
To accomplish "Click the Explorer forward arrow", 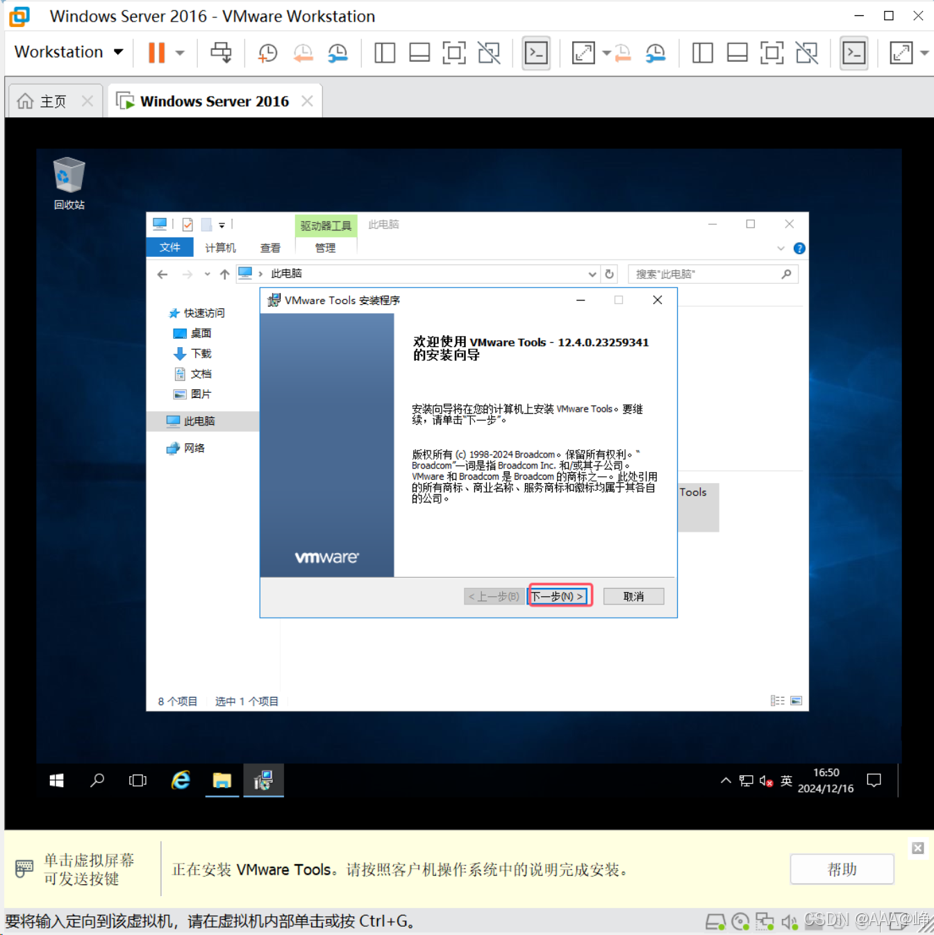I will point(187,274).
